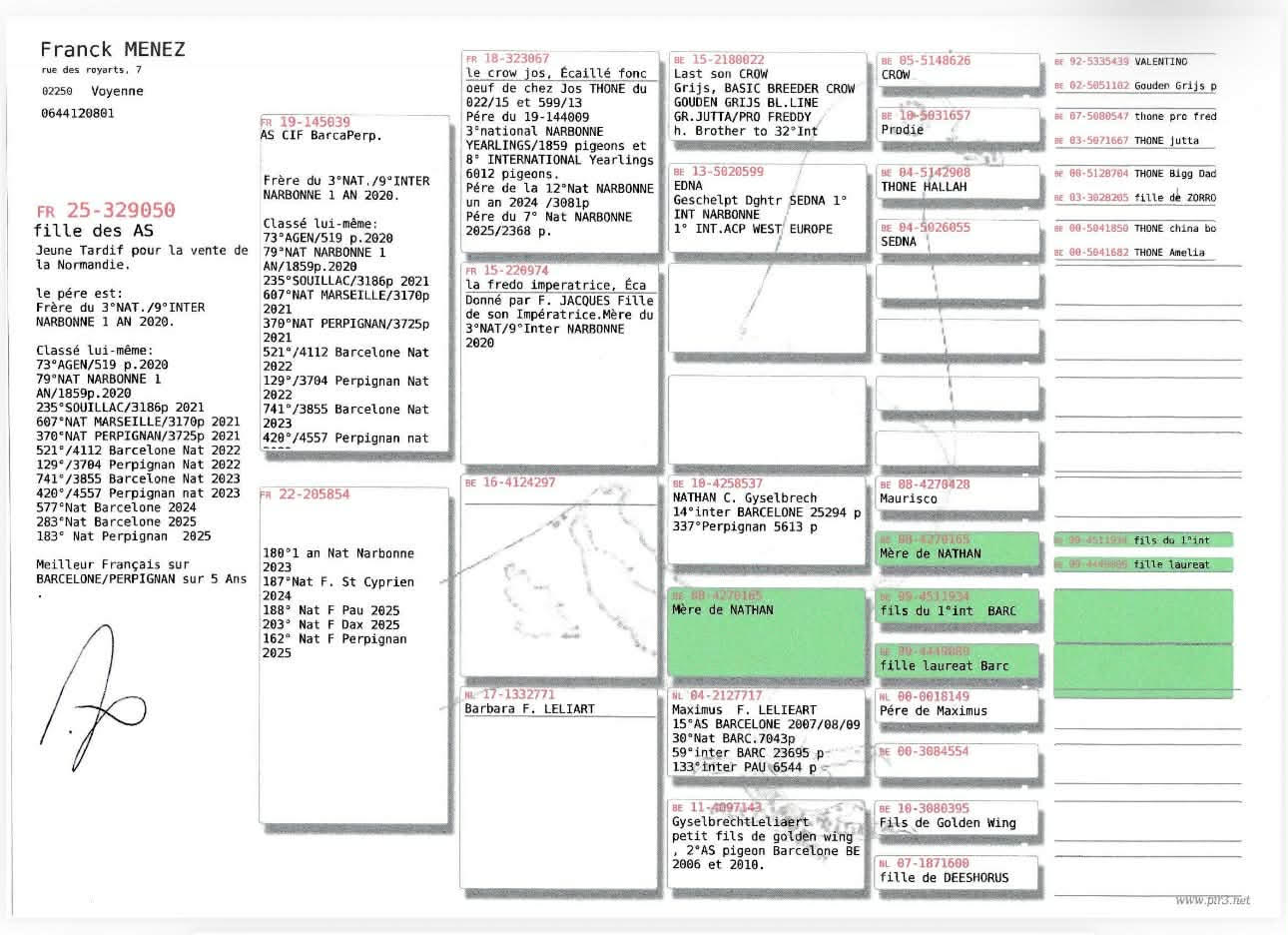The width and height of the screenshot is (1288, 935).
Task: Select the SEDNA box BE 04-5026055
Action: [x=958, y=235]
